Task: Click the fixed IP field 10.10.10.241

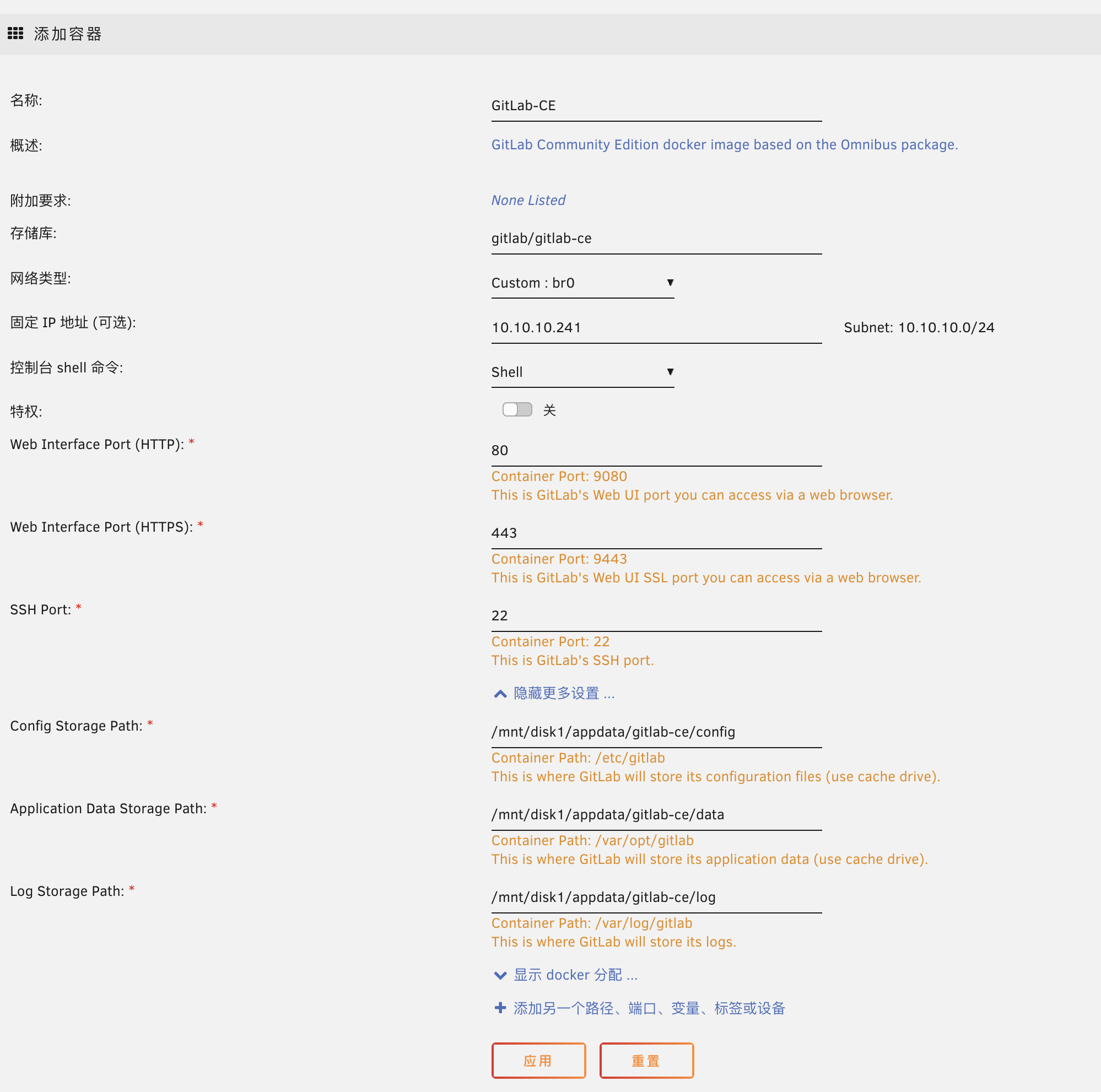Action: pos(656,328)
